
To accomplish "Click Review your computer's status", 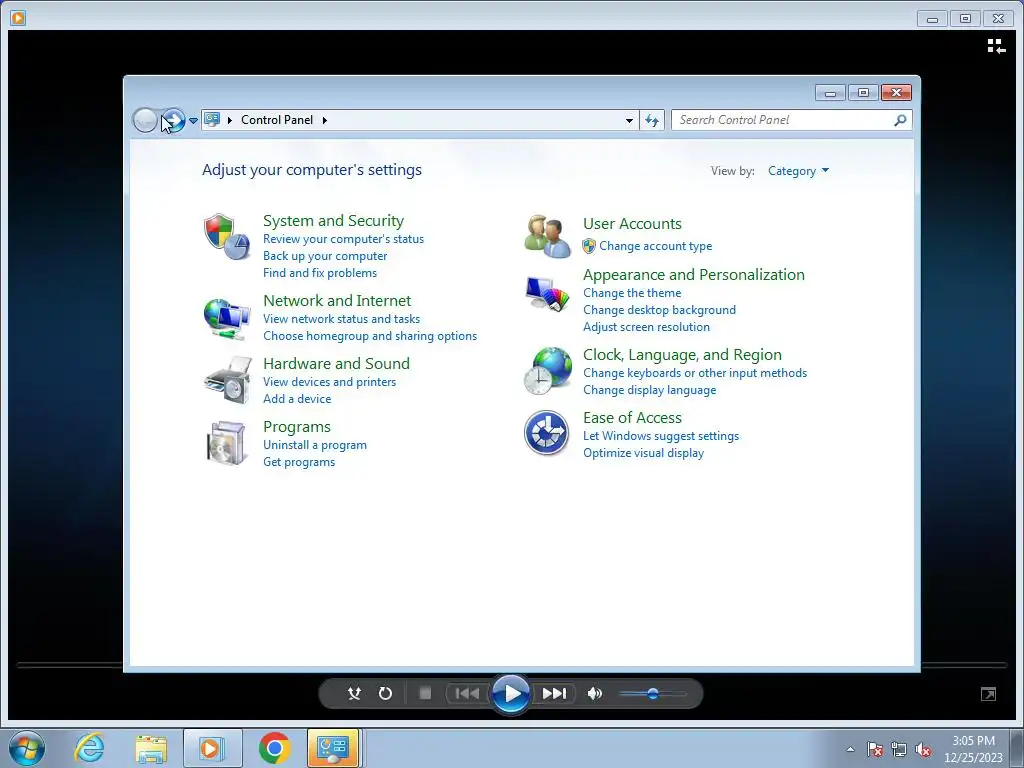I will coord(344,239).
